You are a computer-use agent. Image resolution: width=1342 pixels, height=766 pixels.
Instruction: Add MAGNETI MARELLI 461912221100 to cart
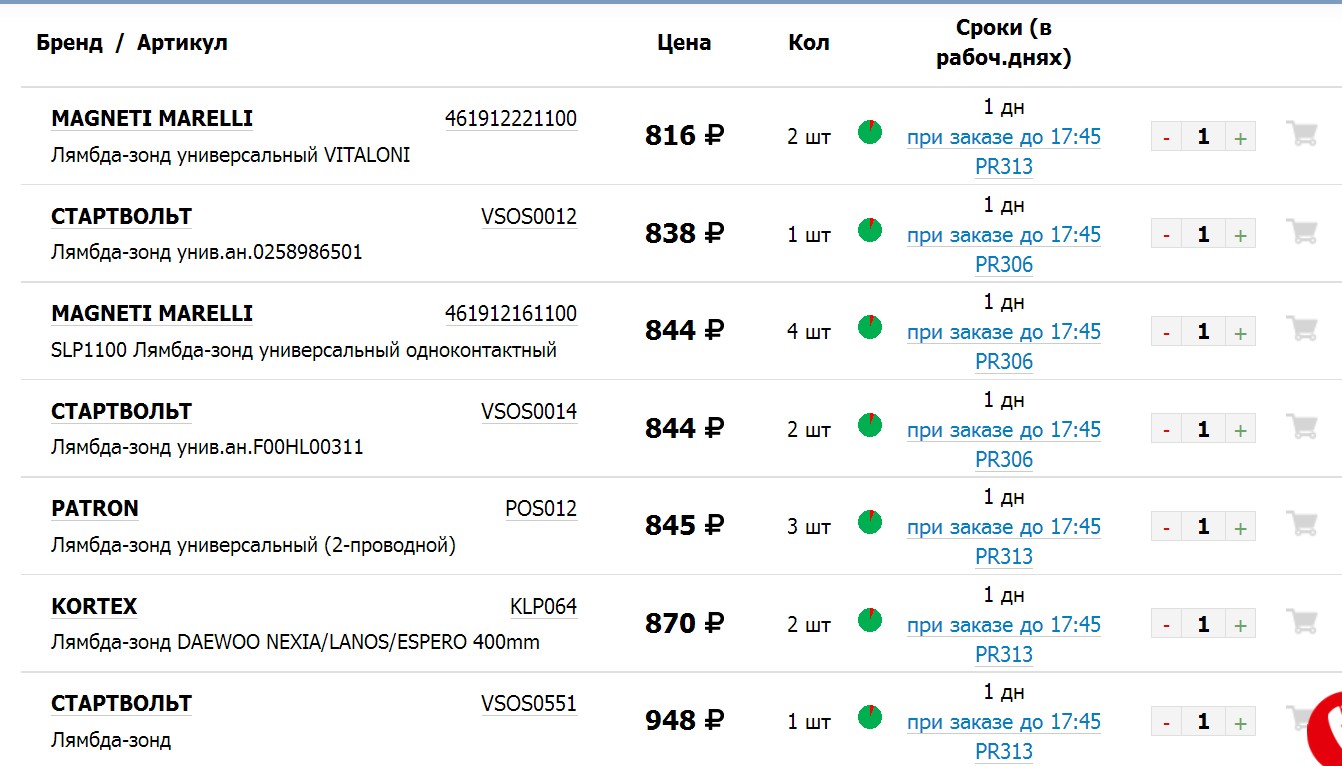pos(1301,134)
